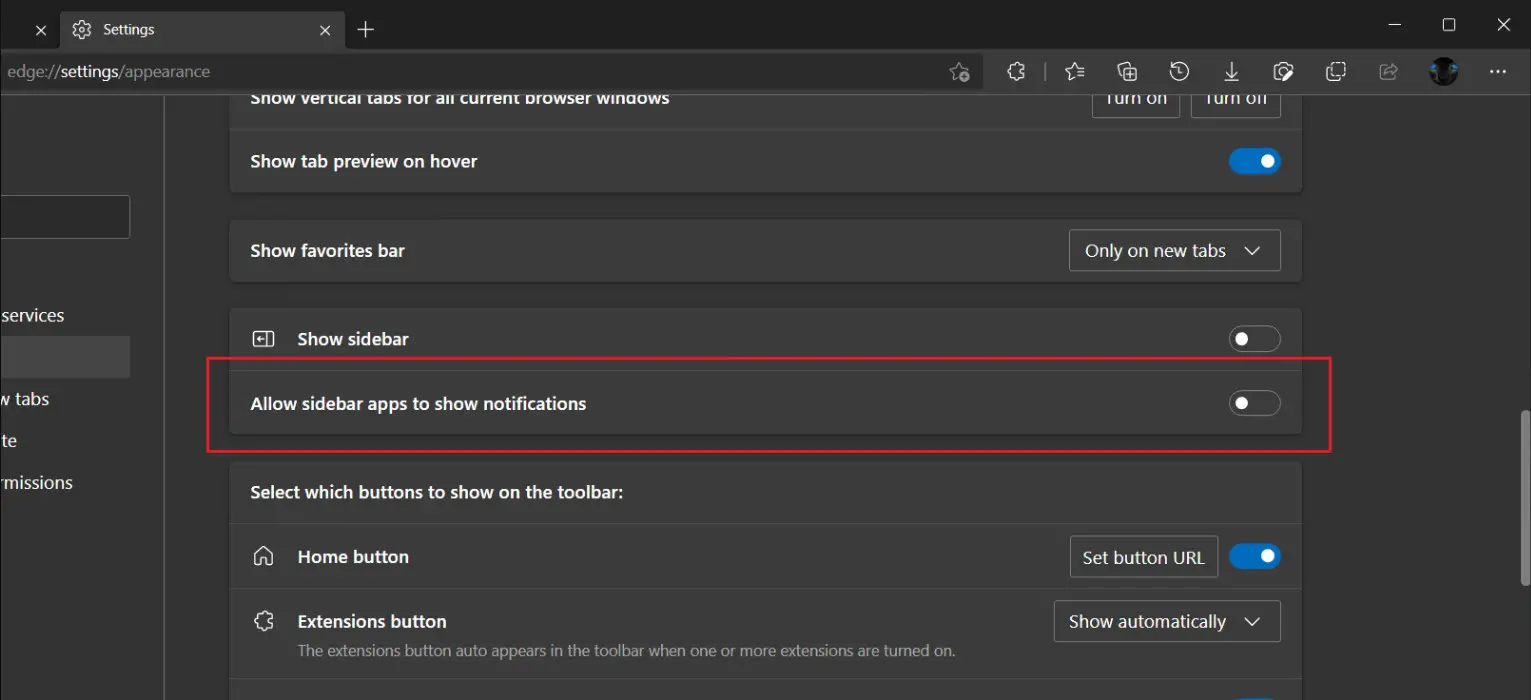The height and width of the screenshot is (700, 1531).
Task: Open the Settings and more ellipsis menu
Action: [x=1498, y=72]
